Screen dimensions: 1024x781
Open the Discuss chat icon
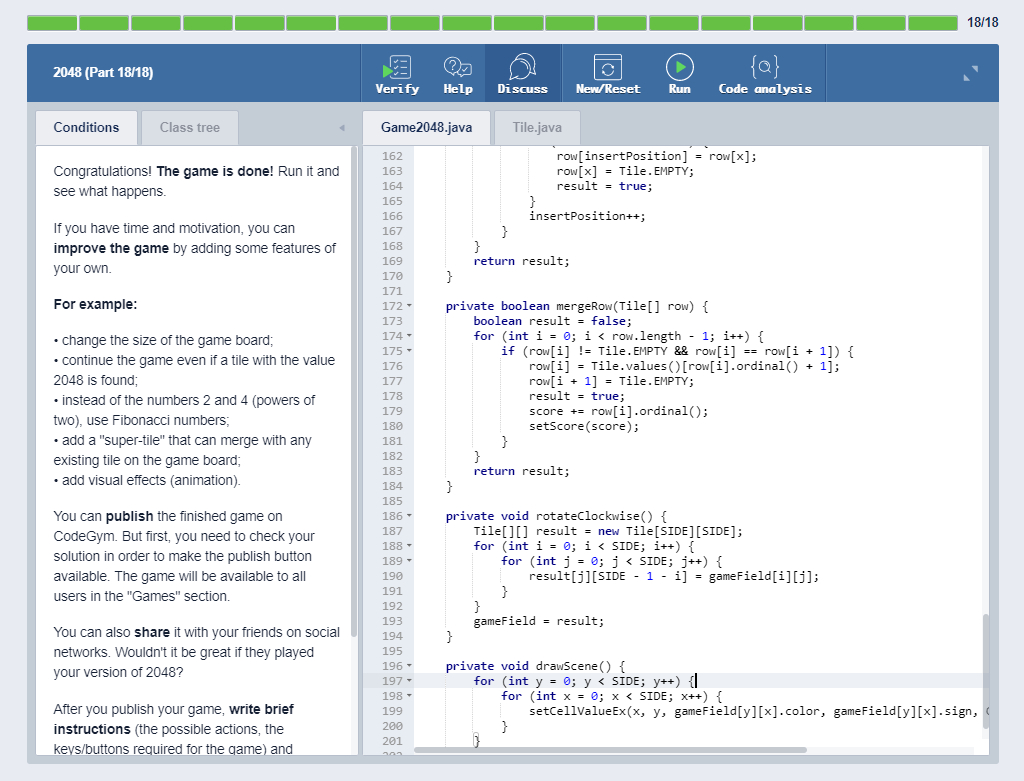click(x=522, y=68)
